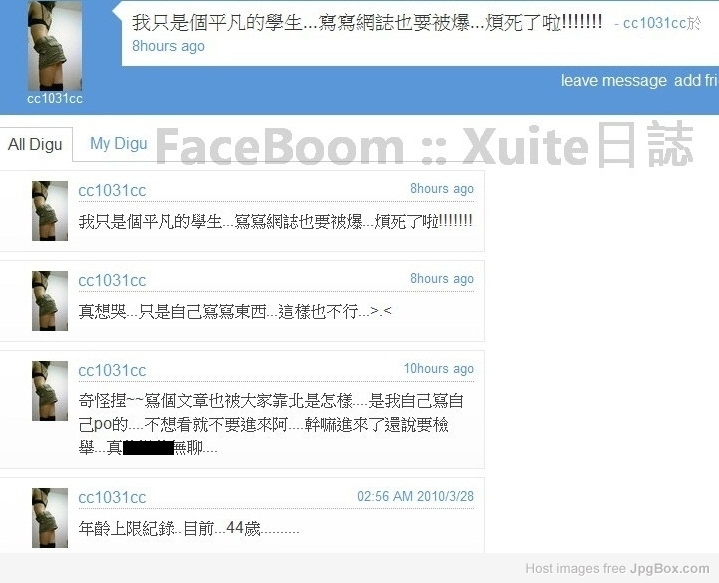Open first post's 8hours ago timestamp
Viewport: 719px width, 583px height.
(x=442, y=189)
